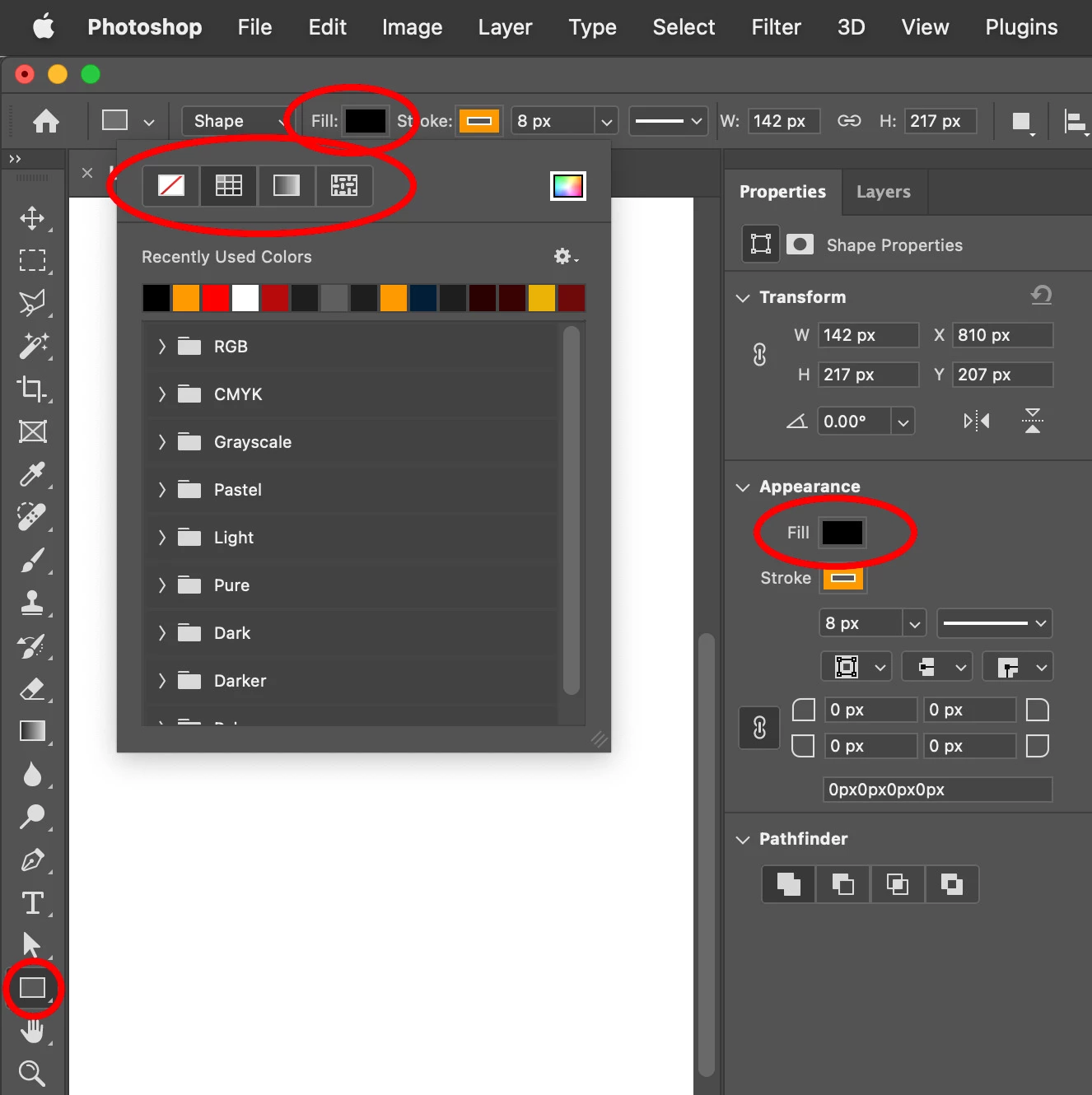The width and height of the screenshot is (1092, 1095).
Task: Select the Clone Stamp tool
Action: coord(32,603)
